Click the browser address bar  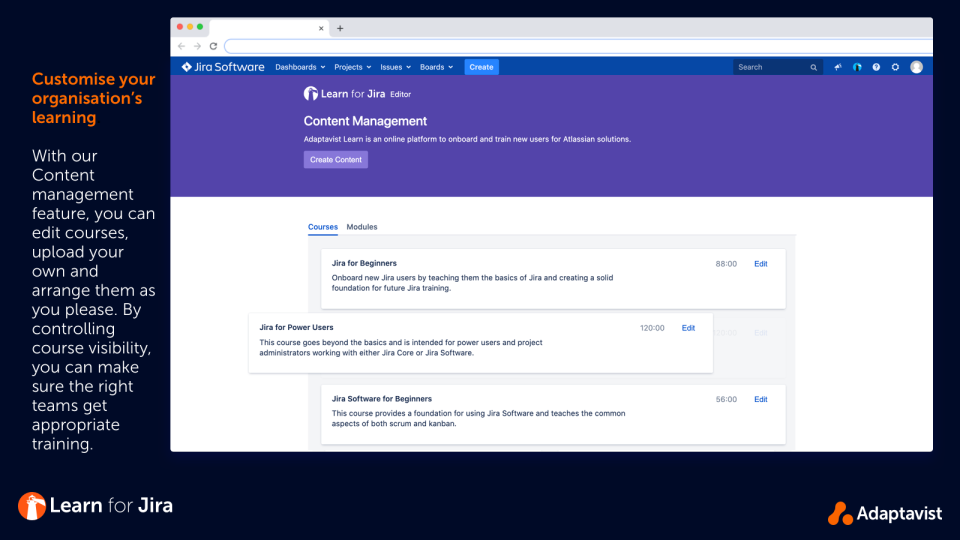tap(578, 46)
